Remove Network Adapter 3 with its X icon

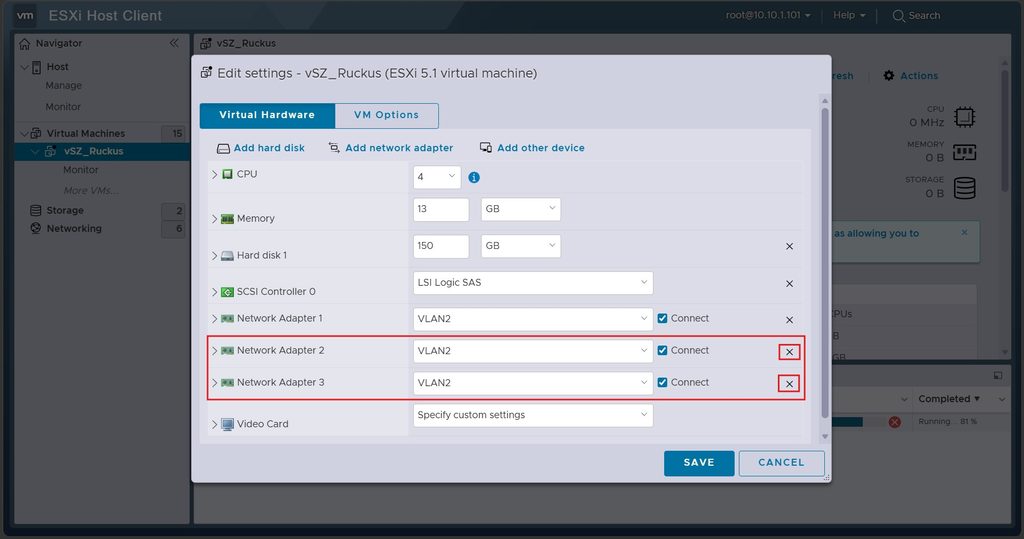(789, 384)
